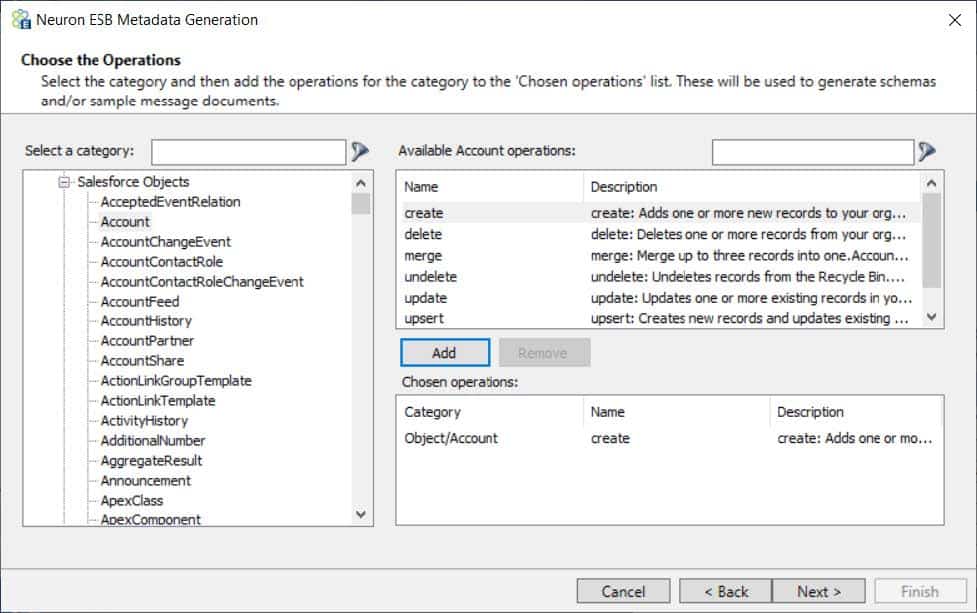The width and height of the screenshot is (977, 613).
Task: Select the ApexClass category
Action: (132, 500)
